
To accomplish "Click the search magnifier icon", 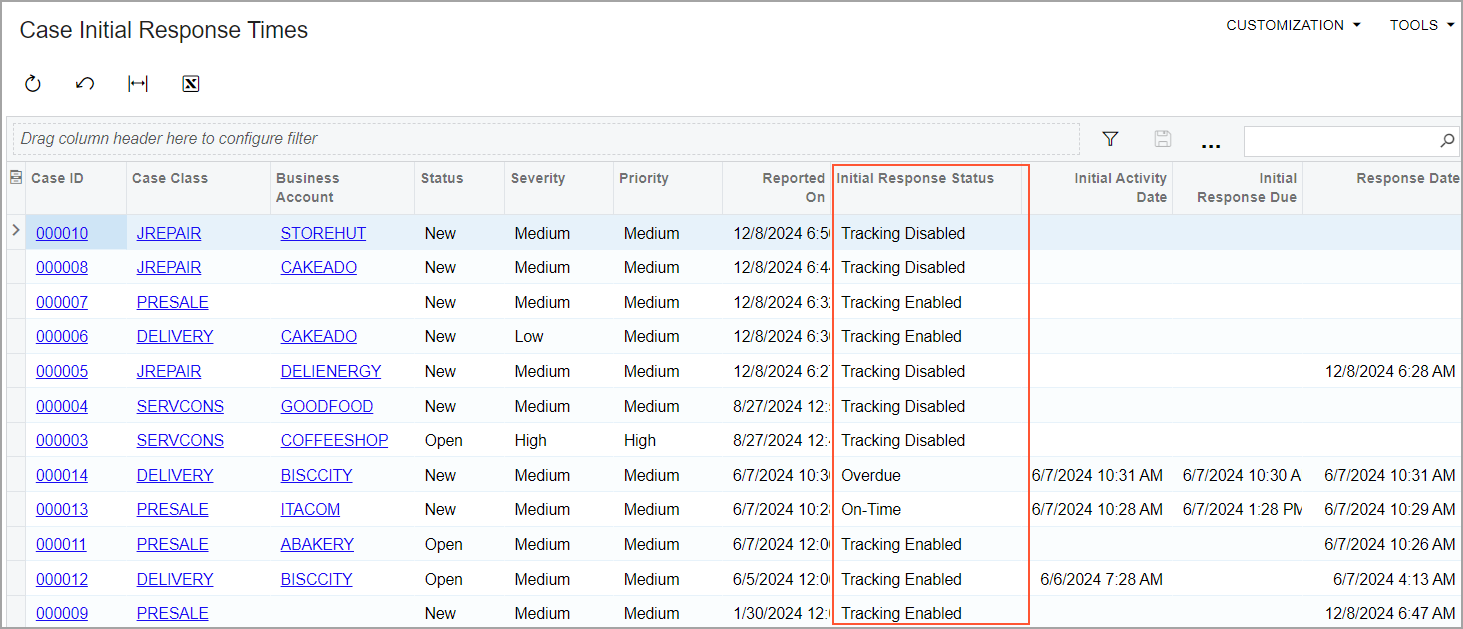I will 1447,141.
